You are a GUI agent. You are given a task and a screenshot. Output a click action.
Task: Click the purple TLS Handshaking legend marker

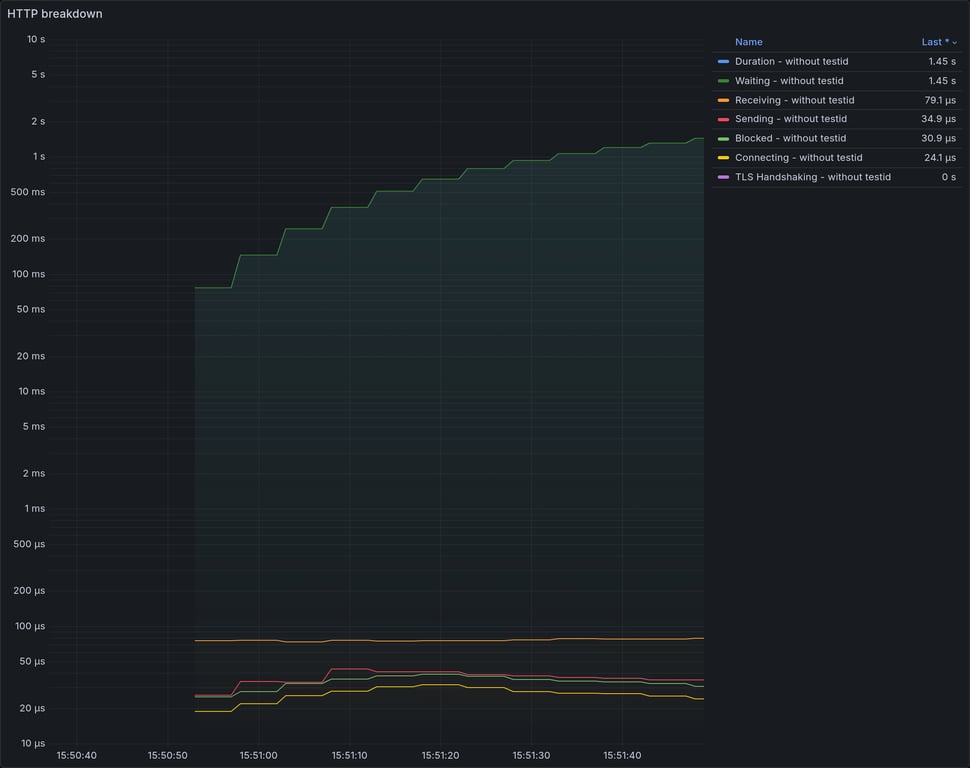723,176
